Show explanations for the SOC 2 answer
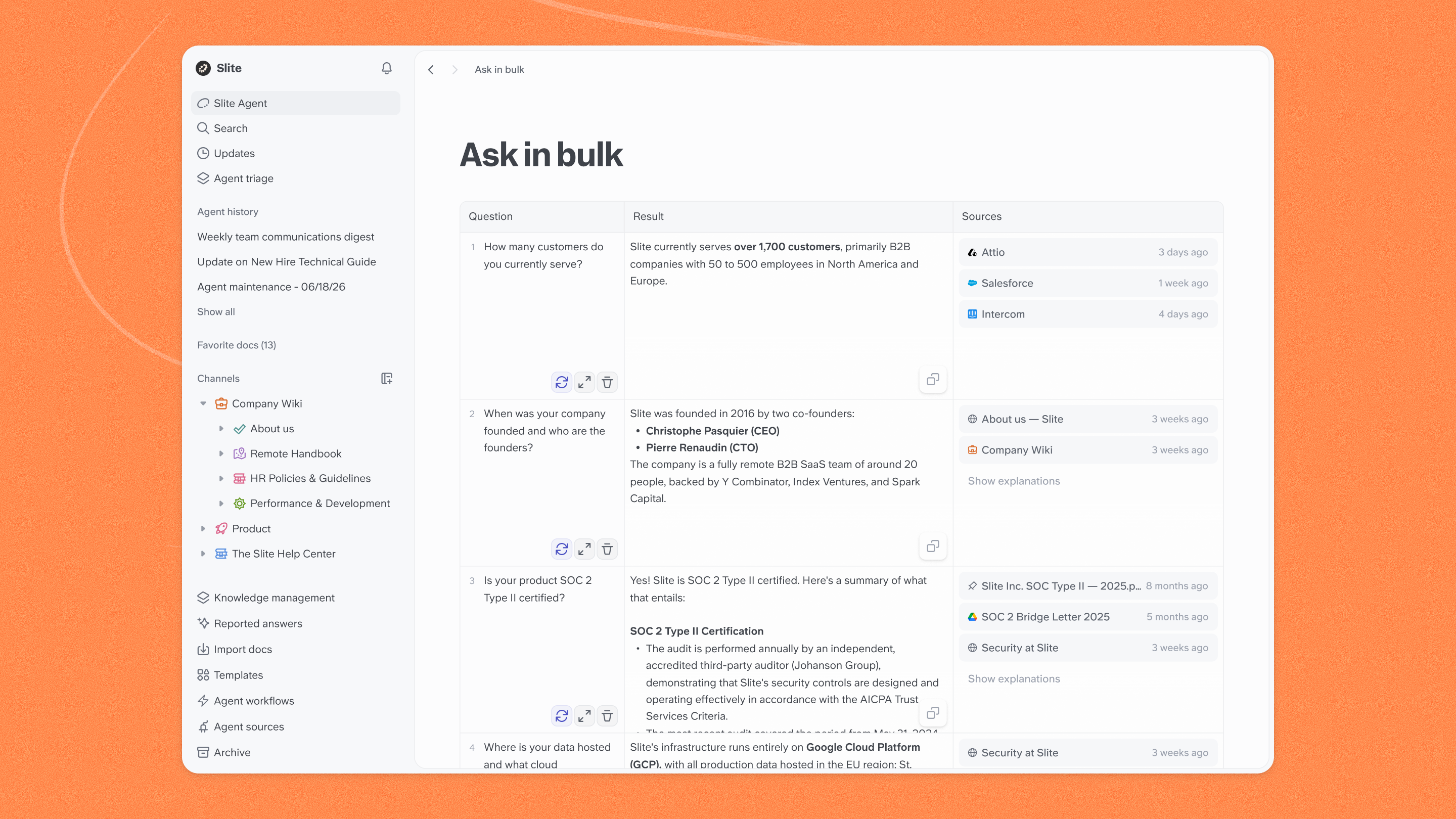The height and width of the screenshot is (819, 1456). [x=1014, y=679]
